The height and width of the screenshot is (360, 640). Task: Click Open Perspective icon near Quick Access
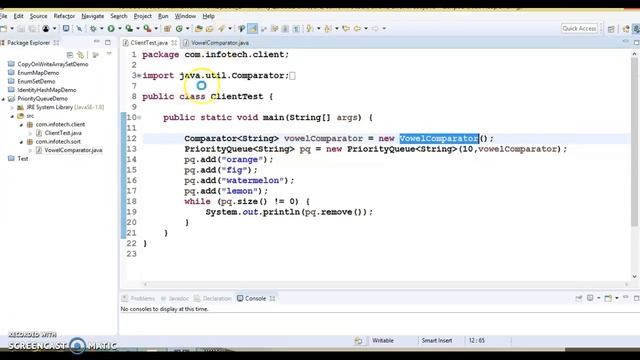coord(611,29)
